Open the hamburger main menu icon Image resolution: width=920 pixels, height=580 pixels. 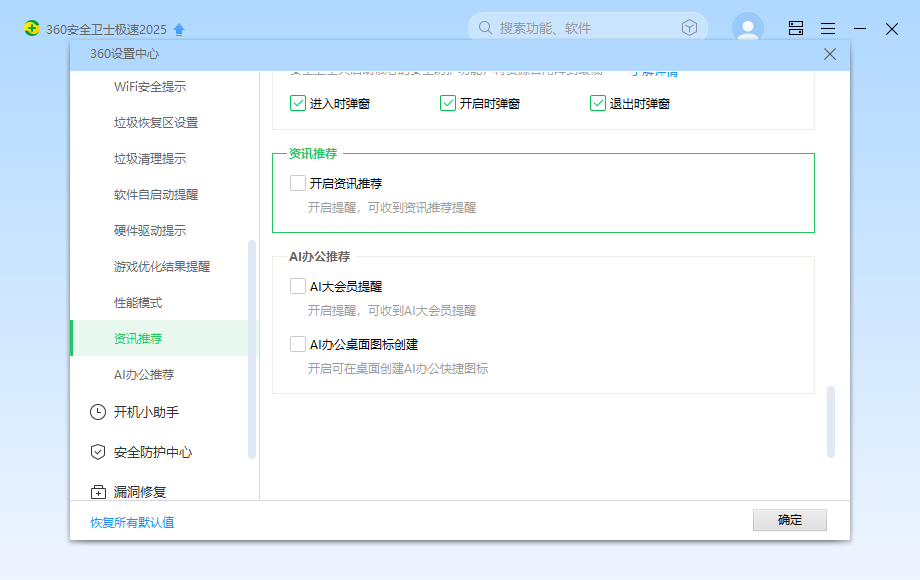click(x=827, y=28)
